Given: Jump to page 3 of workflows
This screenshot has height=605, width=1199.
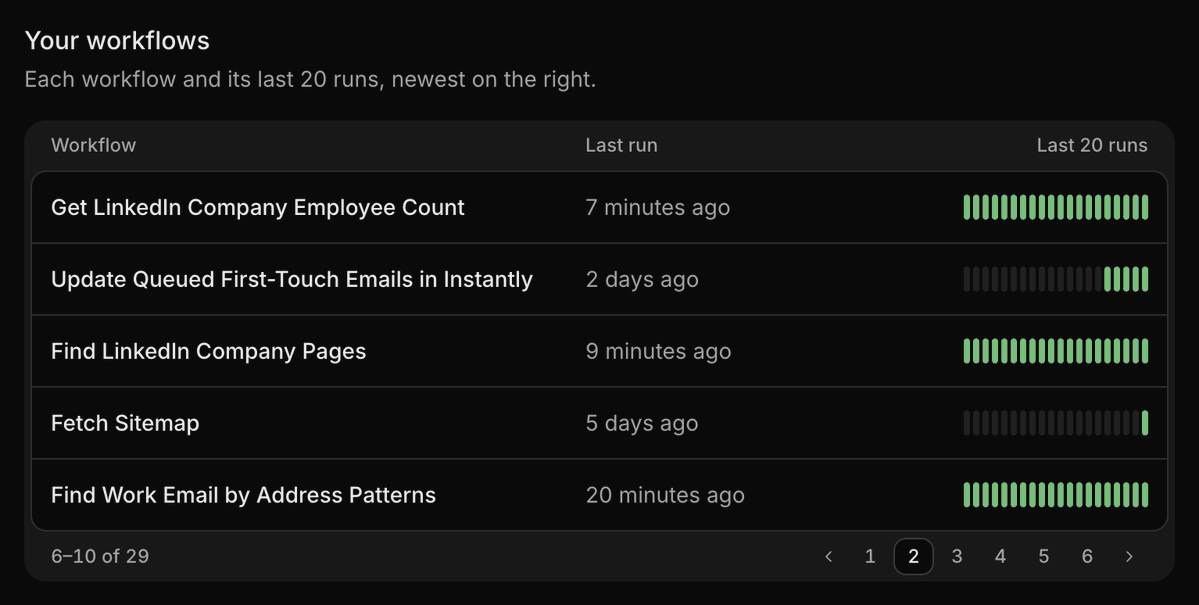Looking at the screenshot, I should (x=957, y=557).
